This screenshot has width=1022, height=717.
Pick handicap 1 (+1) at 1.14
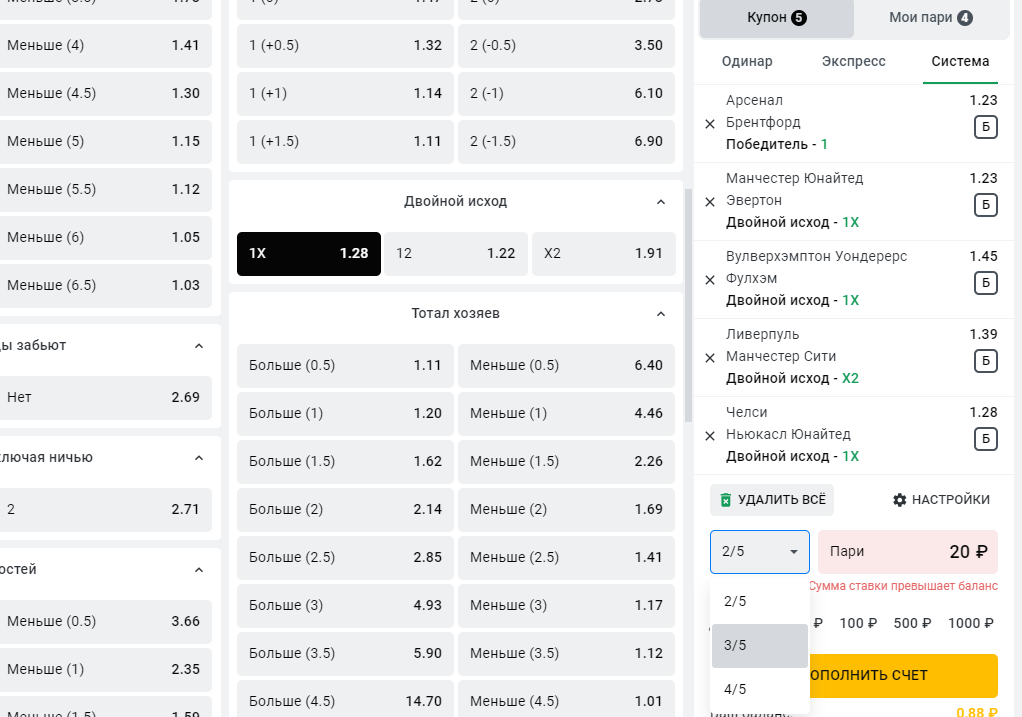click(x=345, y=94)
